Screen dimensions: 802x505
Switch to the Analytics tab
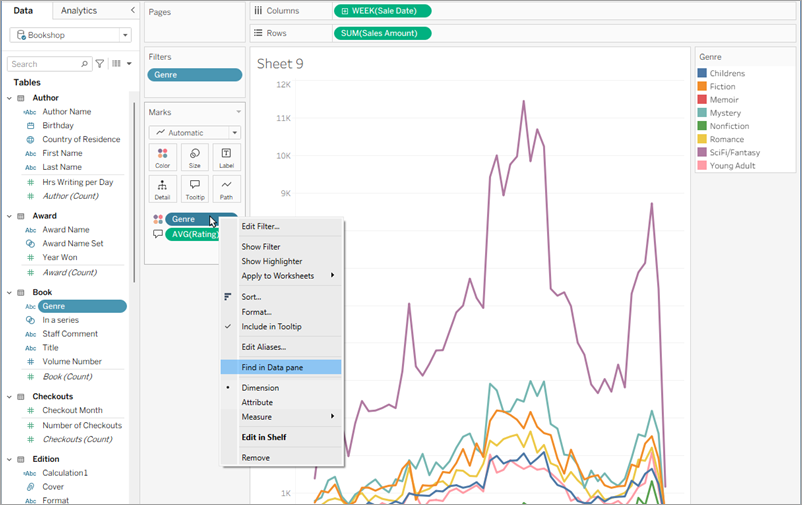[79, 10]
